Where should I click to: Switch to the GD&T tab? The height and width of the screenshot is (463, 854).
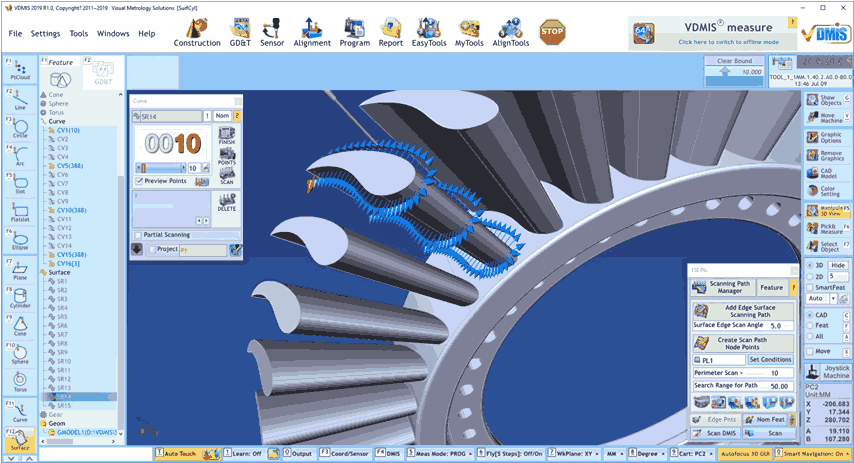(103, 72)
